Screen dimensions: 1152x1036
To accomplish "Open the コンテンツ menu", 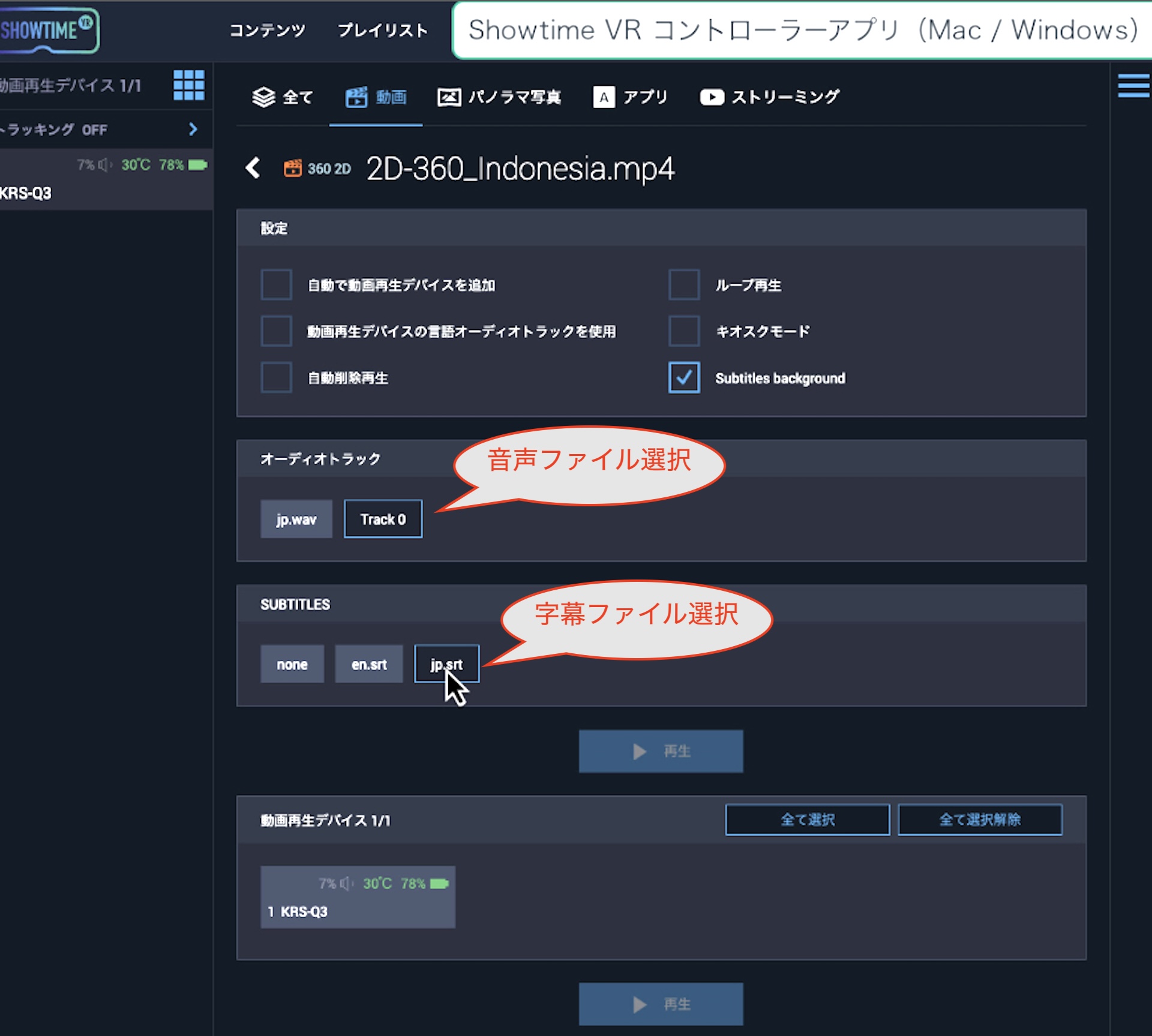I will [x=268, y=30].
